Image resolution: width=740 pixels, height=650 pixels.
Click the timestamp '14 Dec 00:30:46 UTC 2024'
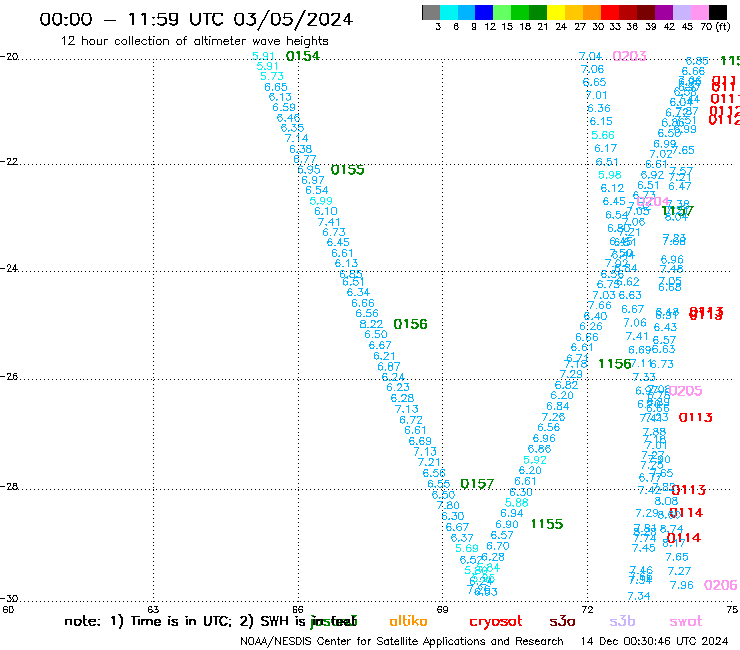pyautogui.click(x=654, y=642)
